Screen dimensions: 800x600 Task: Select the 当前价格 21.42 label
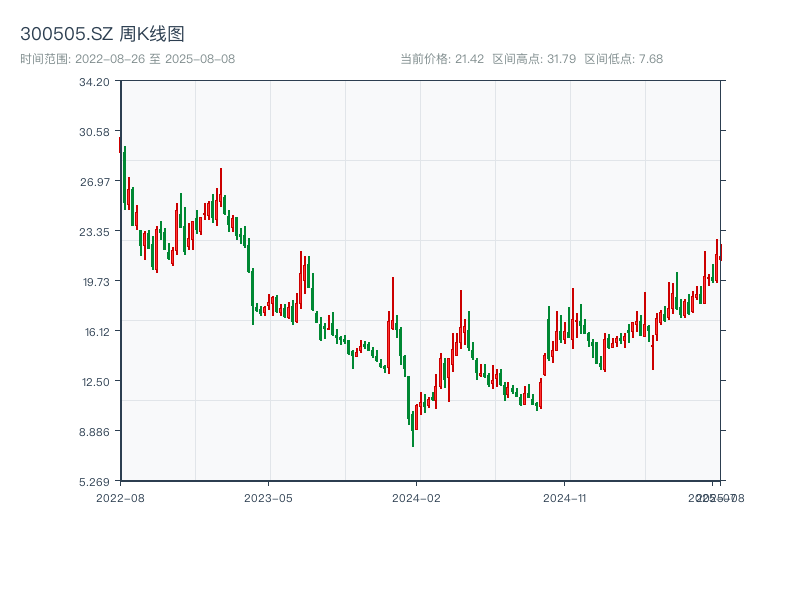(442, 59)
